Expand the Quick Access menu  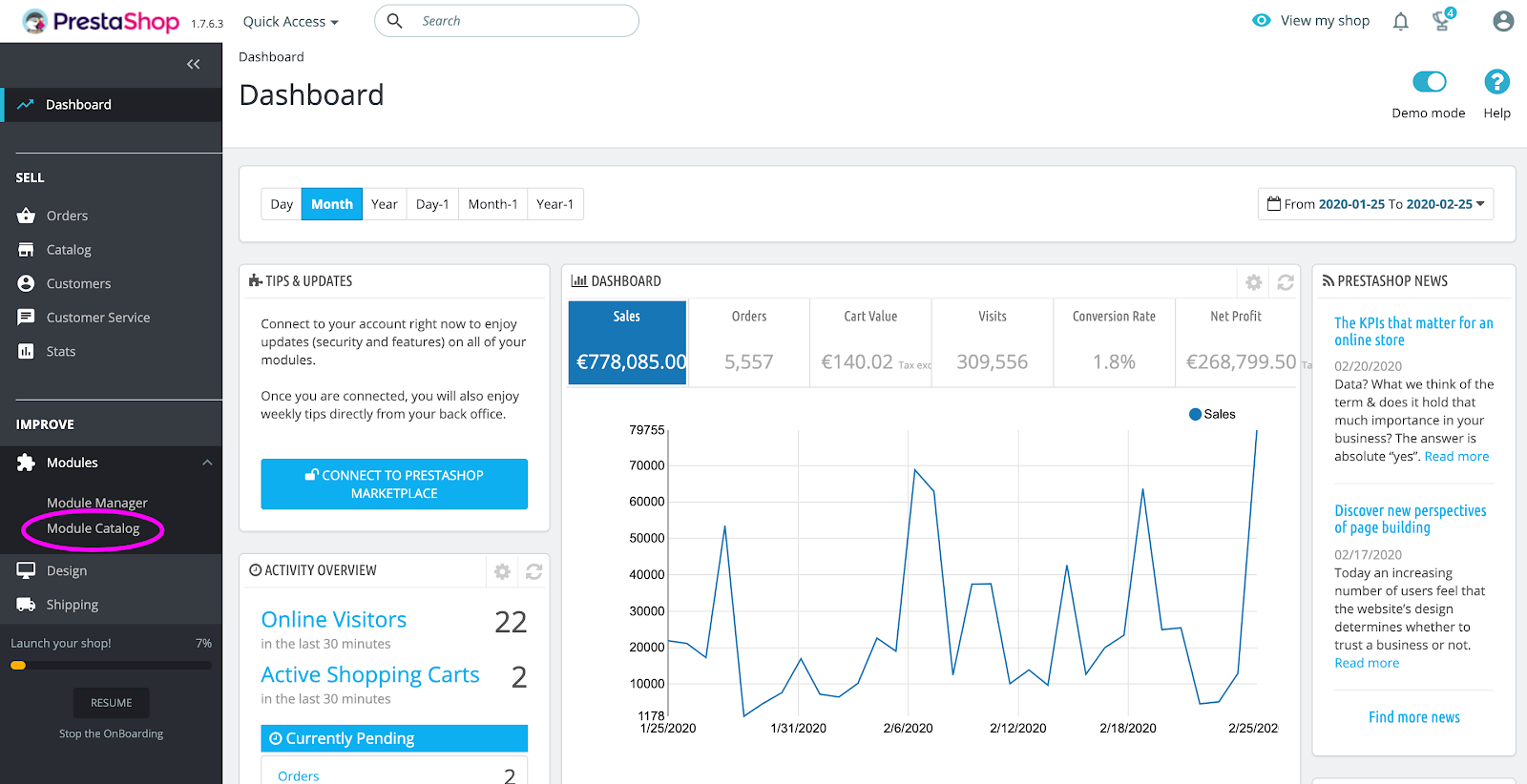(x=290, y=21)
